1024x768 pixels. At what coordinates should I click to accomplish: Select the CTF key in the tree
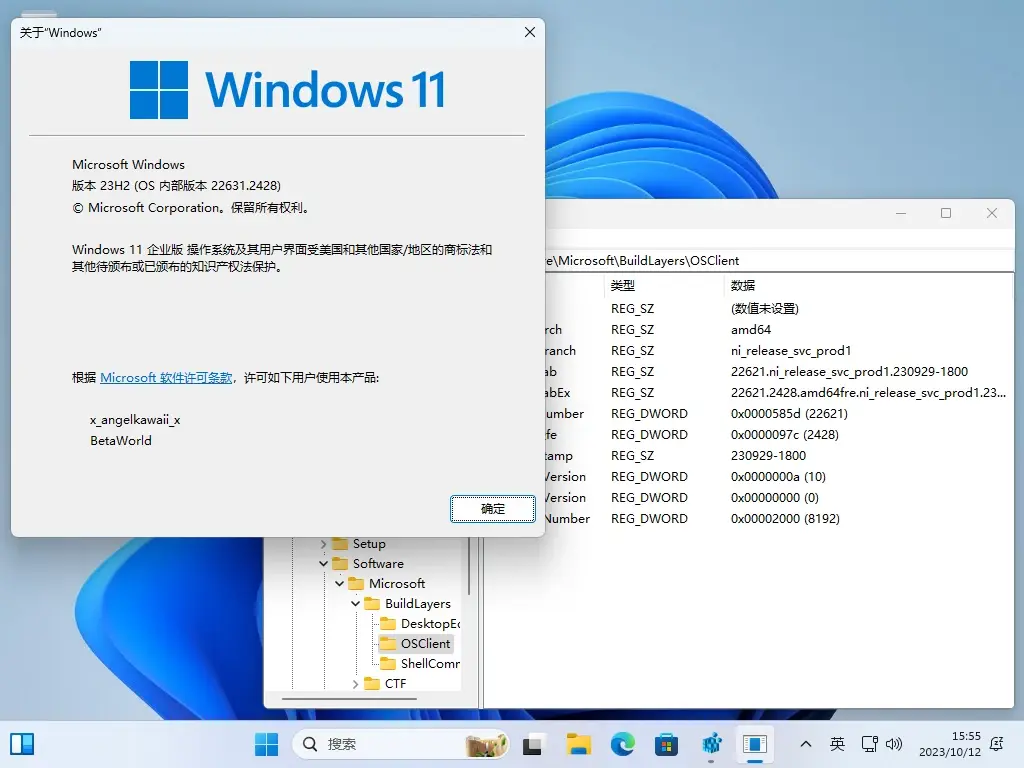tap(395, 684)
